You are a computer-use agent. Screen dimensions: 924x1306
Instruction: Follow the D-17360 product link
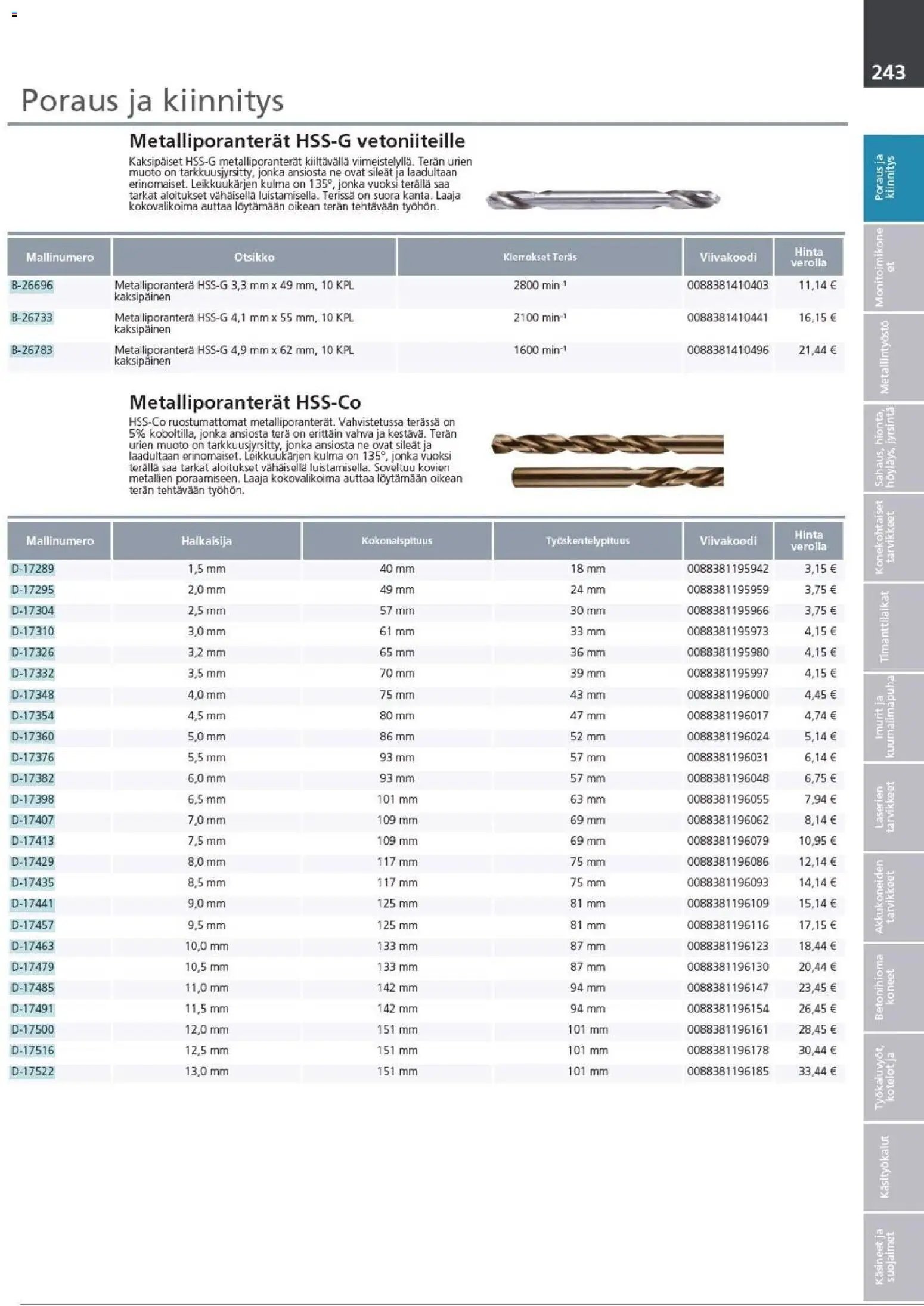tap(32, 736)
